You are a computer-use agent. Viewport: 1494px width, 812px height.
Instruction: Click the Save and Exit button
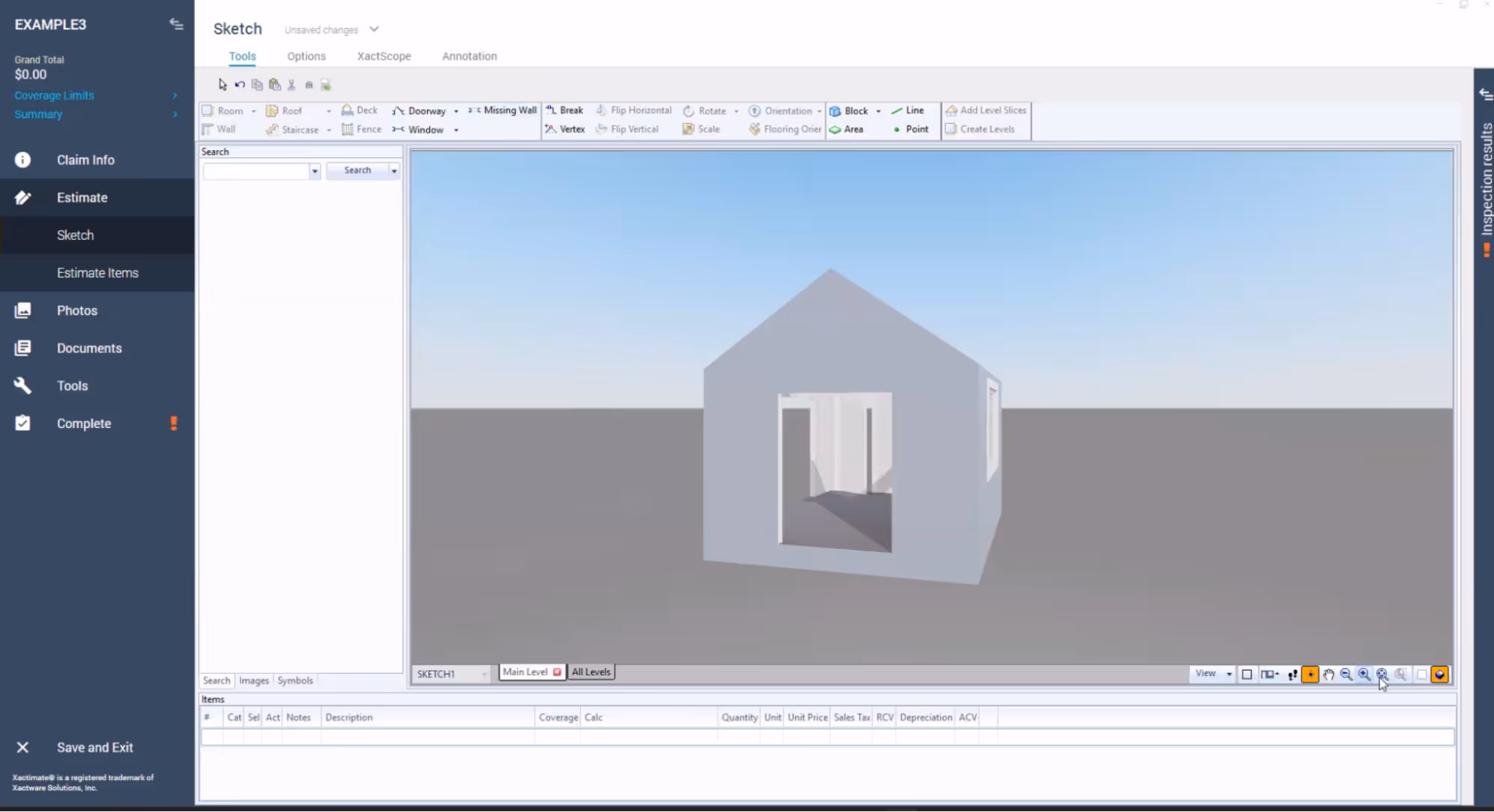94,747
